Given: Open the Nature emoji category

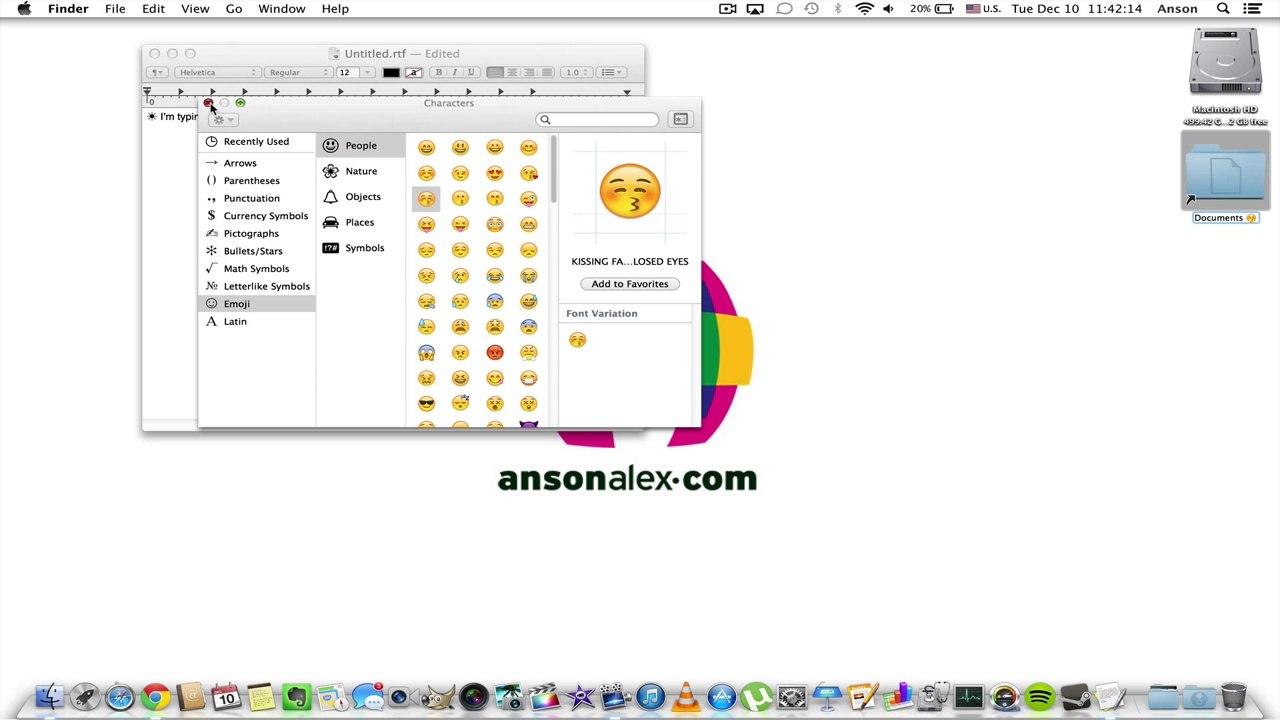Looking at the screenshot, I should pyautogui.click(x=360, y=171).
